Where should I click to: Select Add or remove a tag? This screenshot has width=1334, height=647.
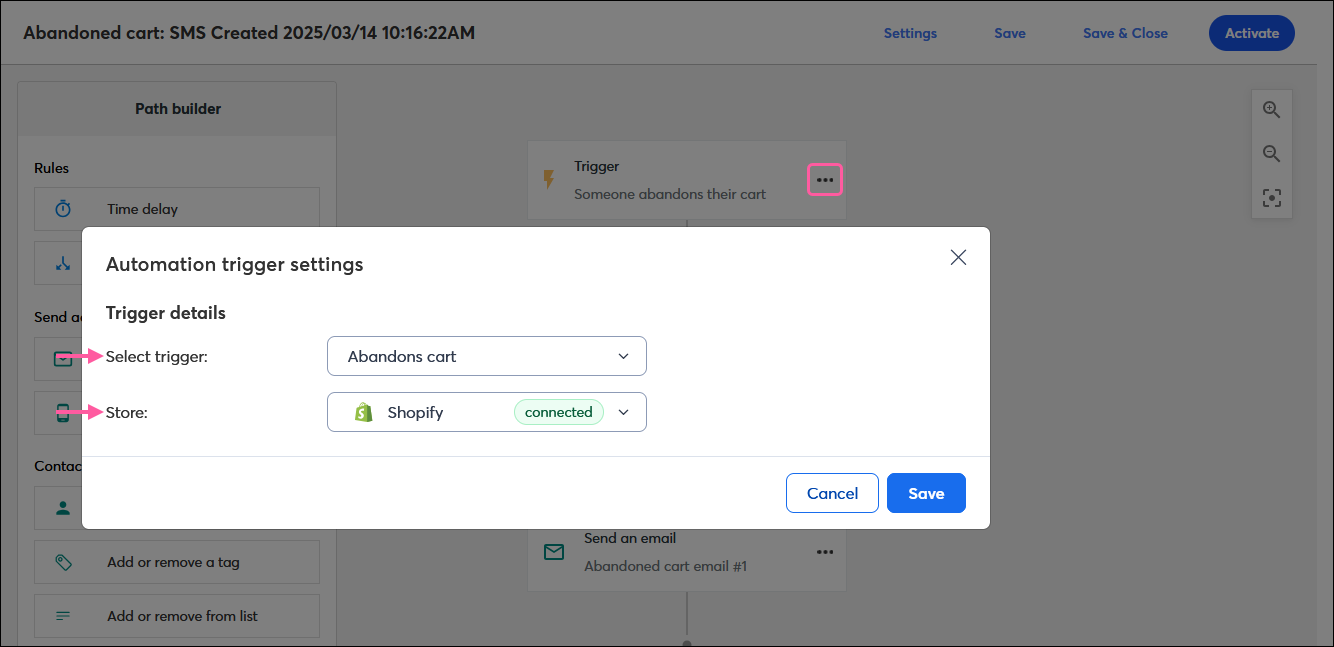(177, 562)
